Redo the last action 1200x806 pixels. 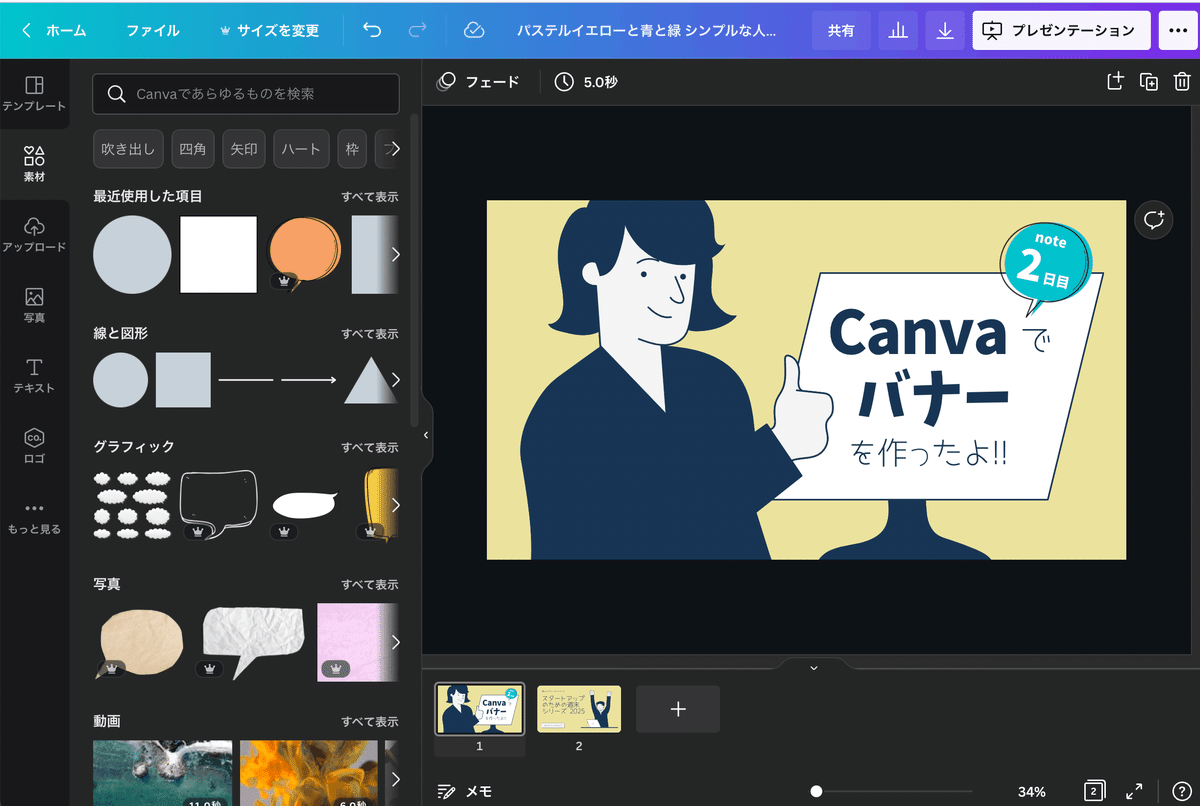point(418,30)
